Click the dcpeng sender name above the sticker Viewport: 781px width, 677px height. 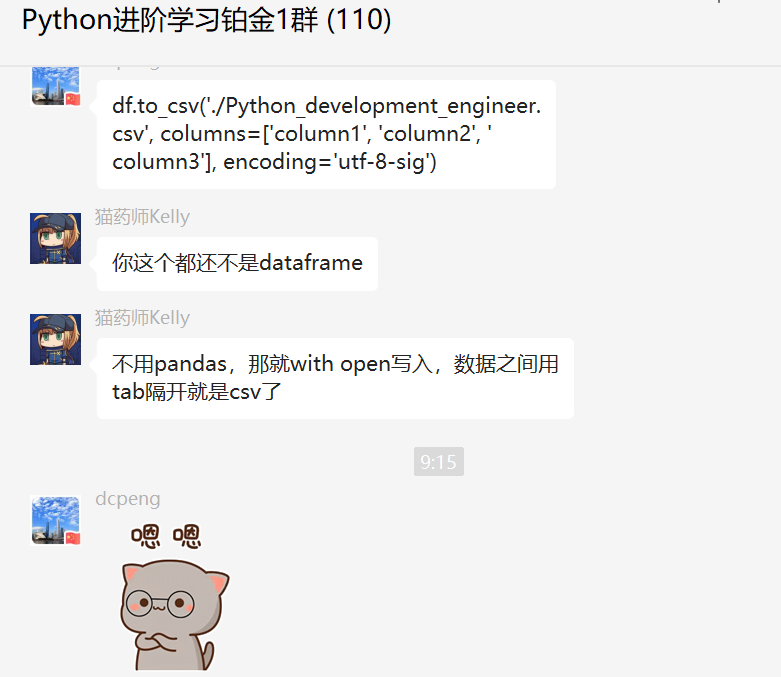(x=128, y=499)
